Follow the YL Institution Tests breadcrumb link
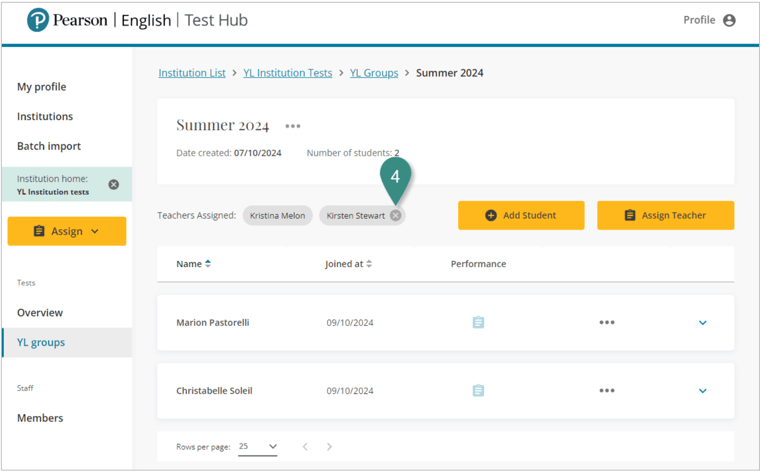The height and width of the screenshot is (472, 760). tap(288, 73)
